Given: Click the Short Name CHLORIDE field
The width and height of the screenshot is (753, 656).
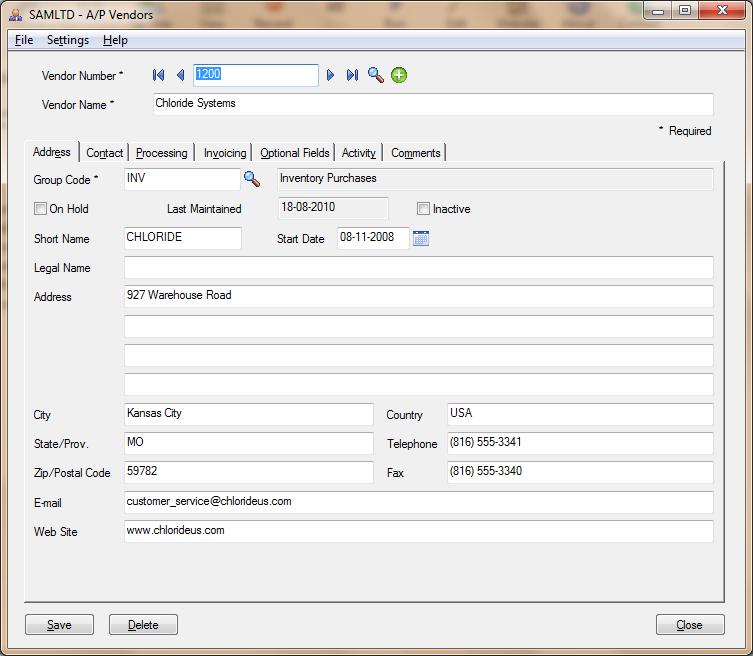Looking at the screenshot, I should pyautogui.click(x=182, y=238).
